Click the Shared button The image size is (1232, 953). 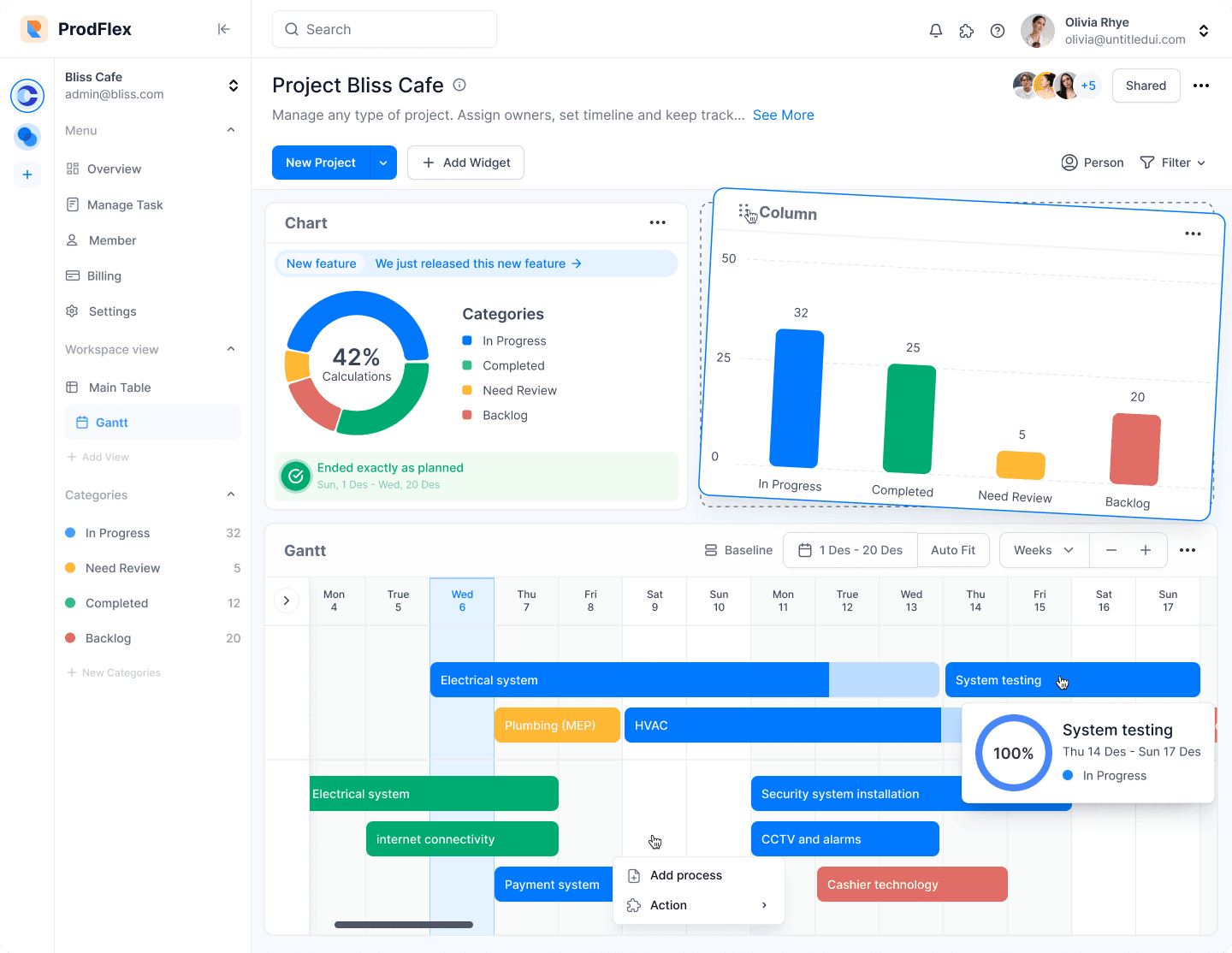point(1146,86)
